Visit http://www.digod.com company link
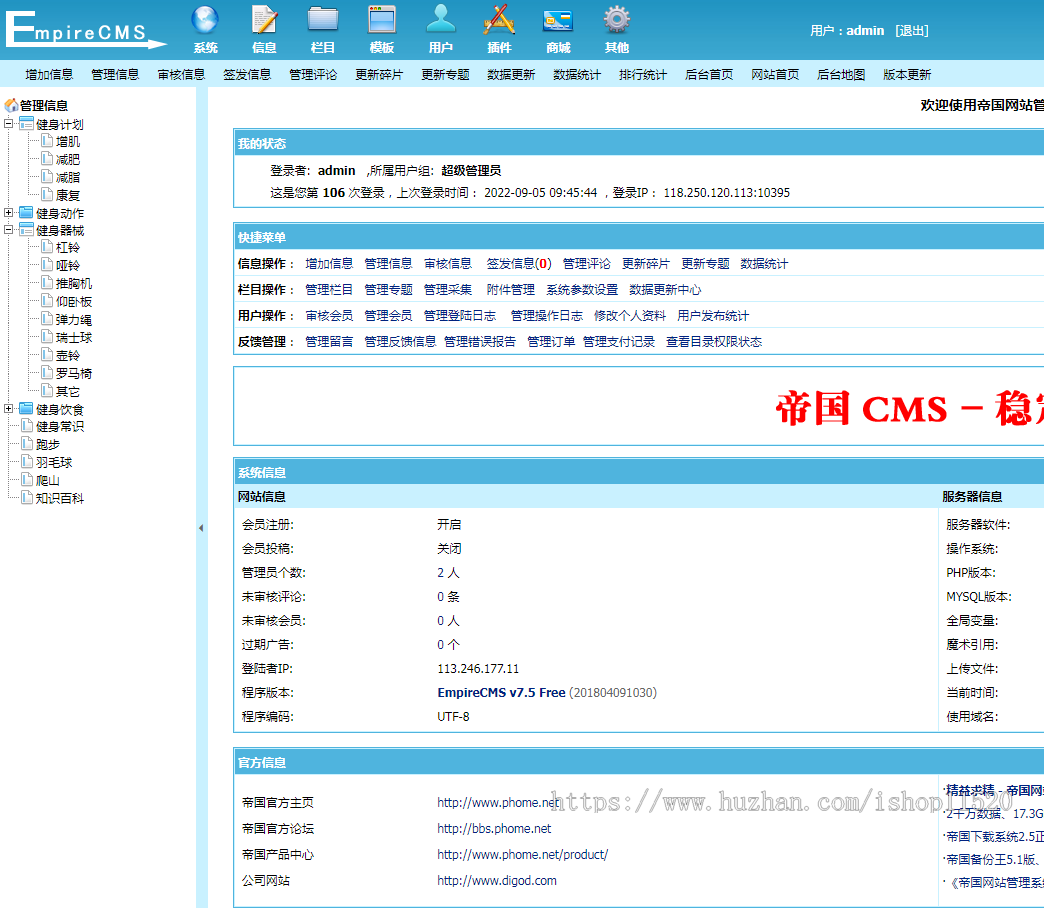Screen dimensions: 1044x908 [497, 881]
